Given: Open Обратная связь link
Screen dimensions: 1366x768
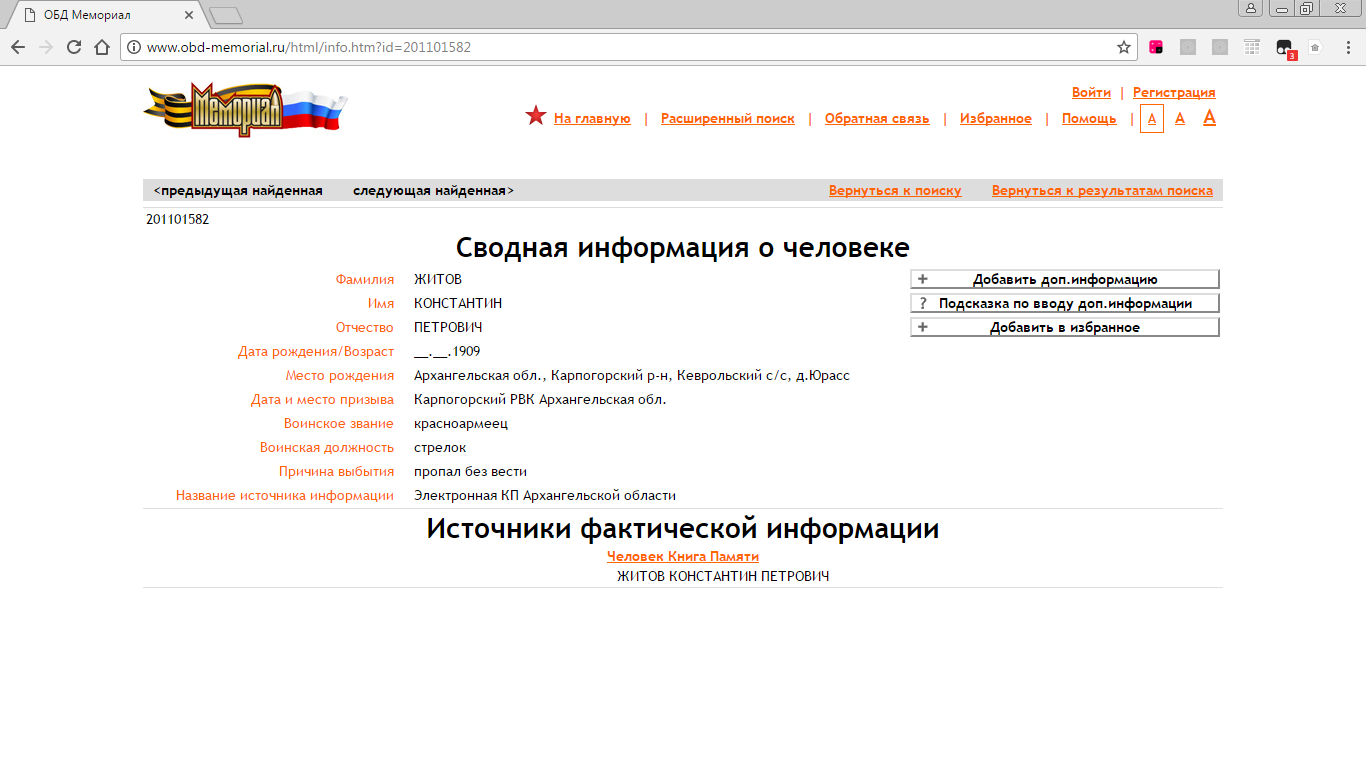Looking at the screenshot, I should [x=877, y=118].
